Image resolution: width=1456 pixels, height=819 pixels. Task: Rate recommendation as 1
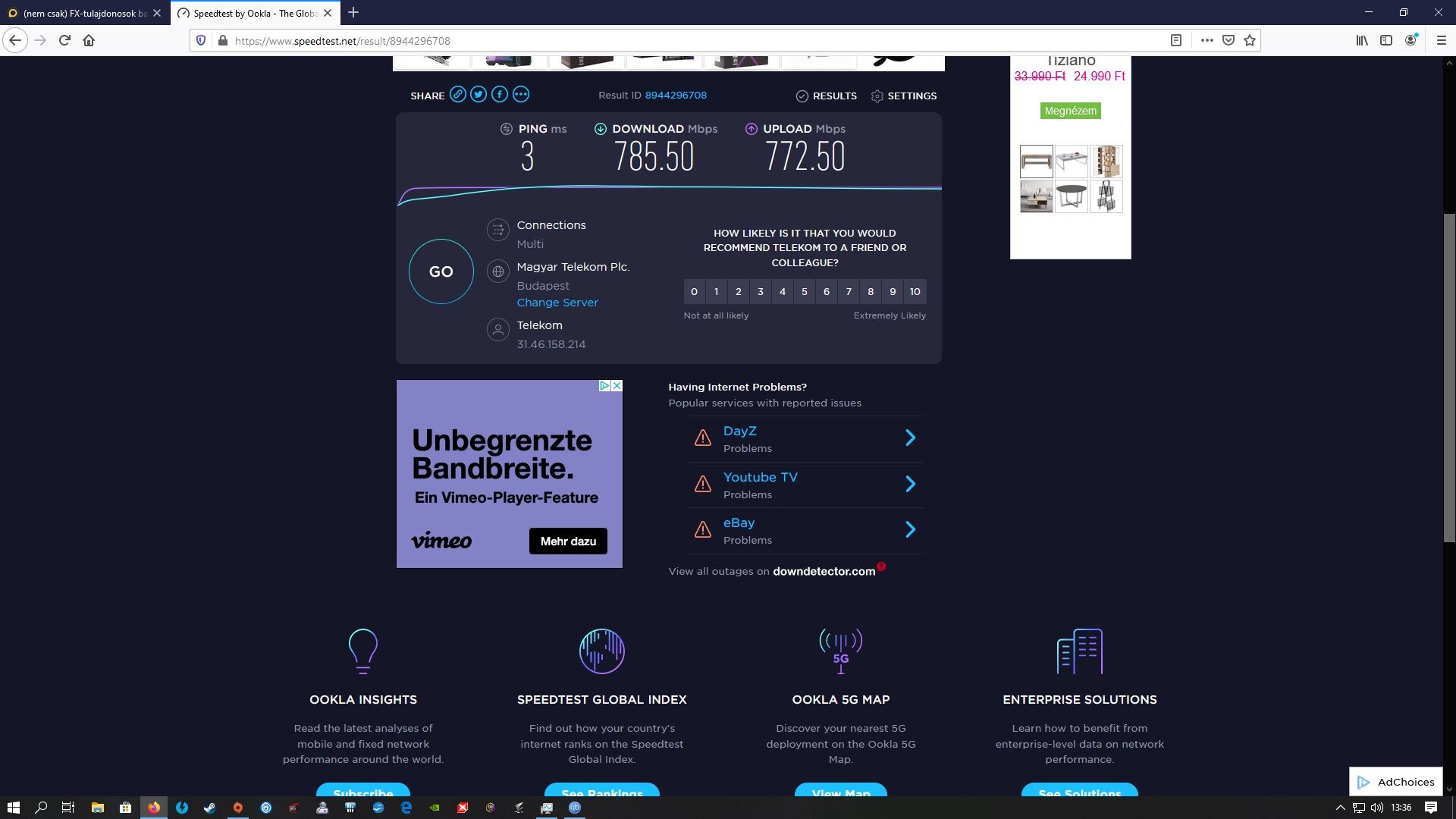tap(716, 292)
